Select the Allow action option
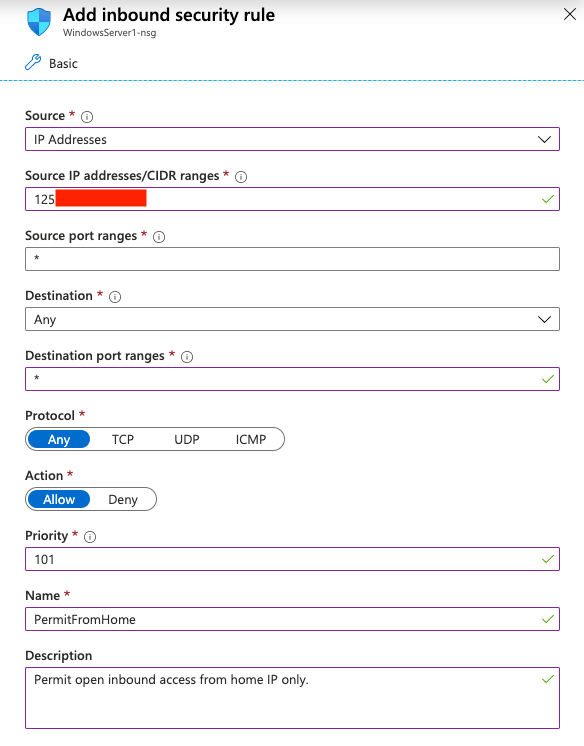This screenshot has width=584, height=746. click(59, 499)
